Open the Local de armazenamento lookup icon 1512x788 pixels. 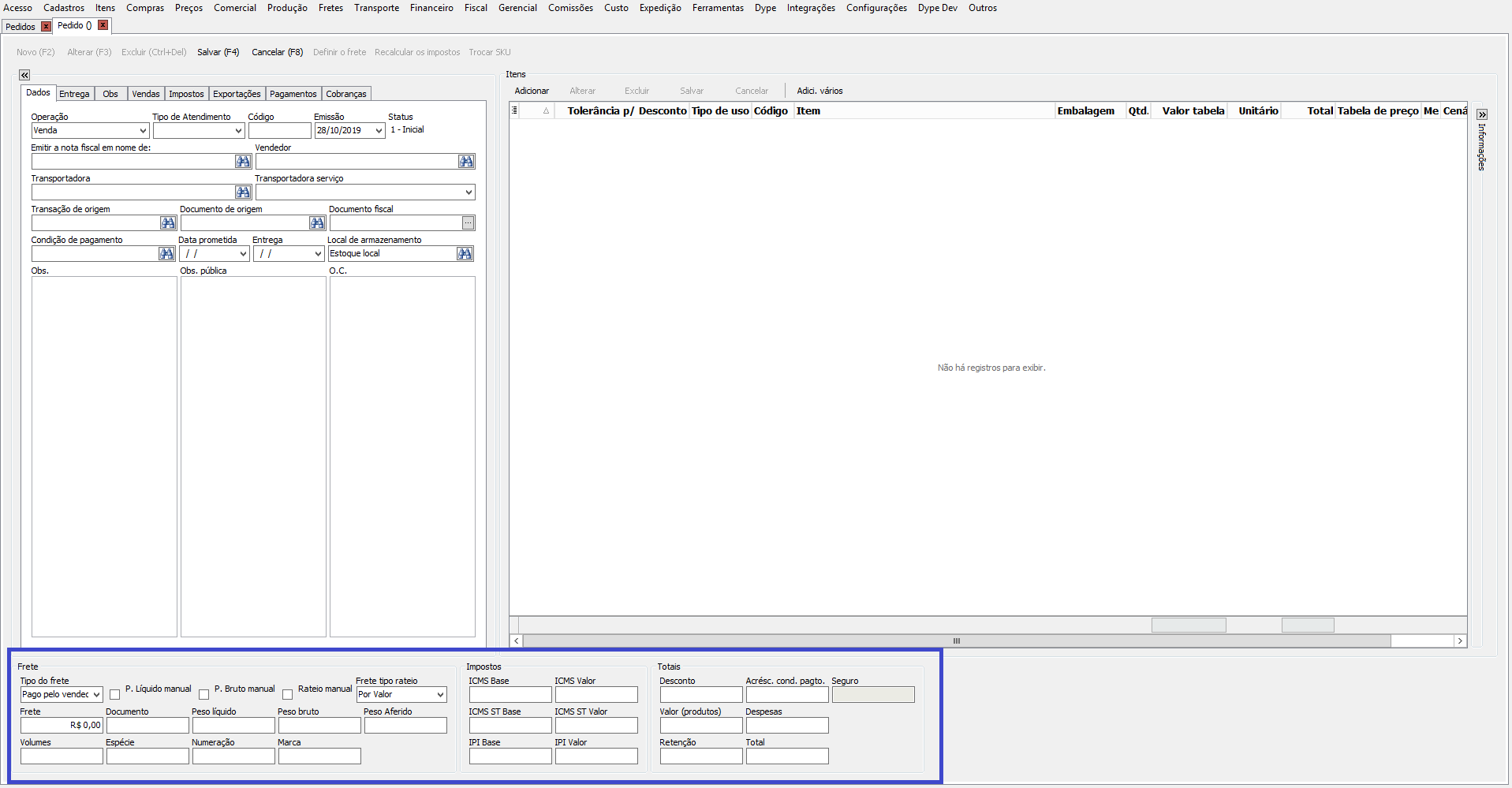point(465,254)
